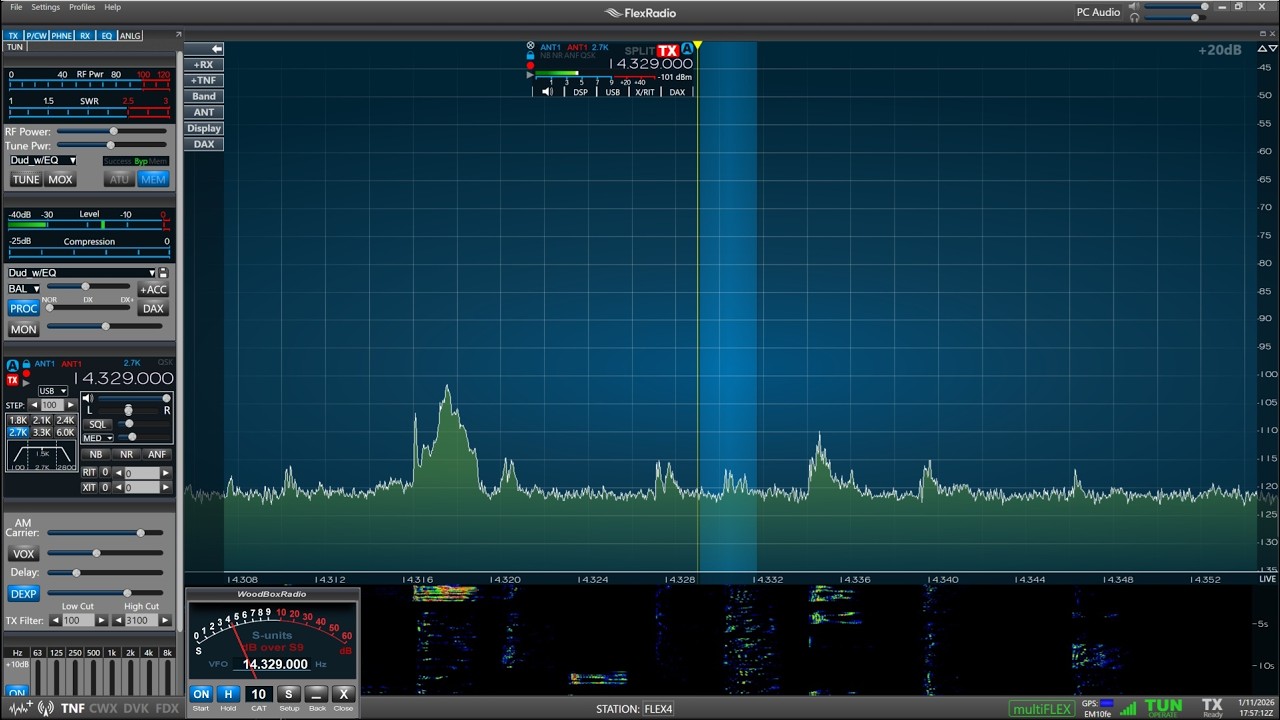Click the LIVE indicator at waterfall corner
The width and height of the screenshot is (1280, 720).
(x=1267, y=579)
